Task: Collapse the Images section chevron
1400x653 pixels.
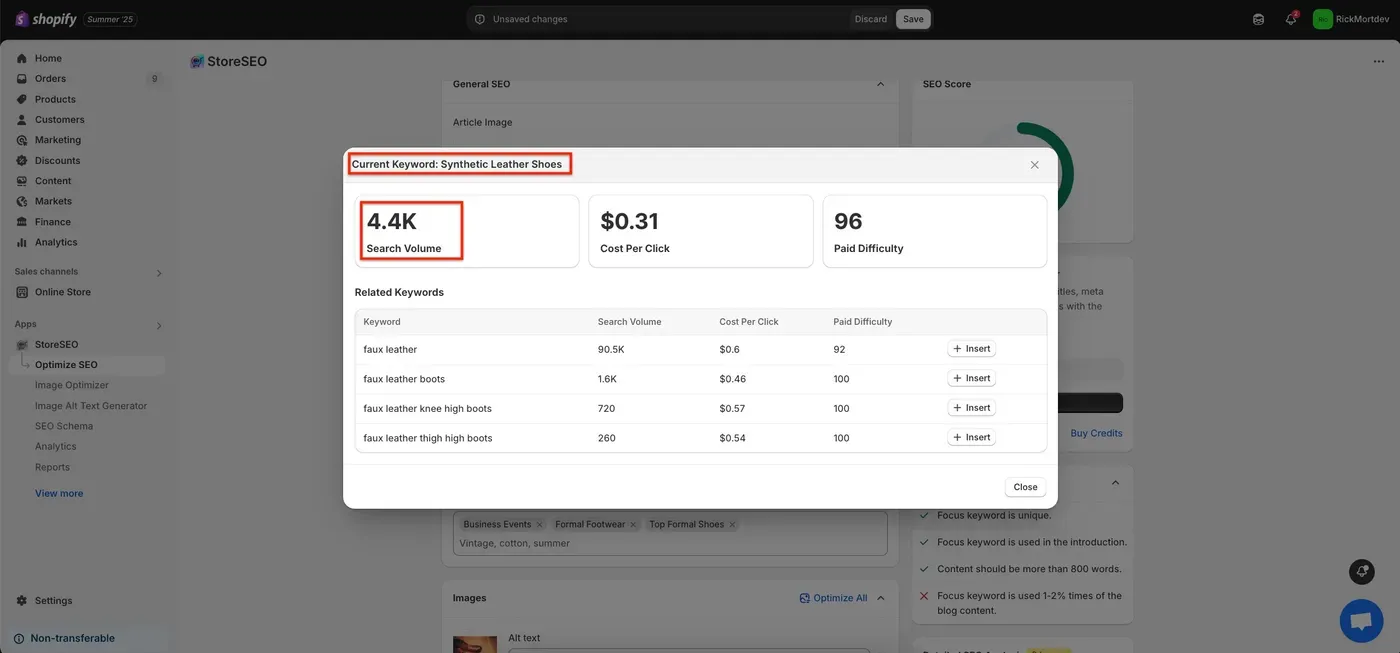Action: coord(881,598)
